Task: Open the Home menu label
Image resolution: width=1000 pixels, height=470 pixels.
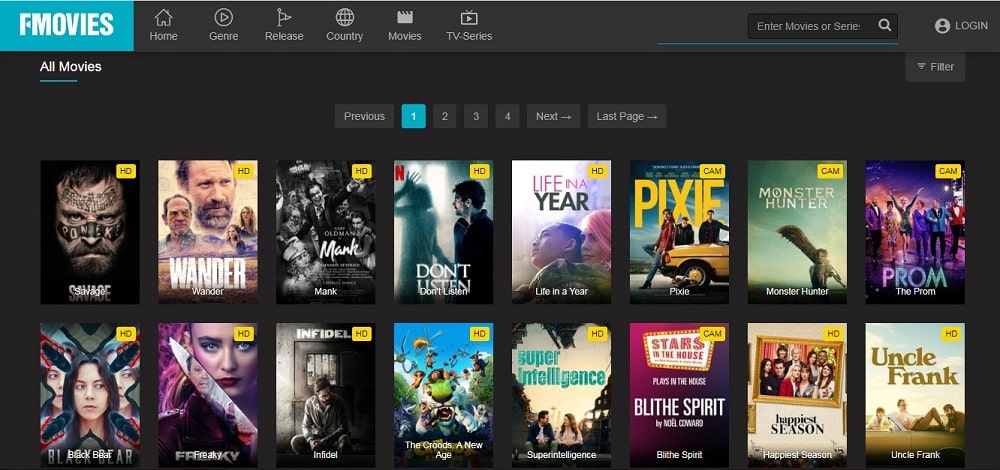Action: [x=164, y=36]
